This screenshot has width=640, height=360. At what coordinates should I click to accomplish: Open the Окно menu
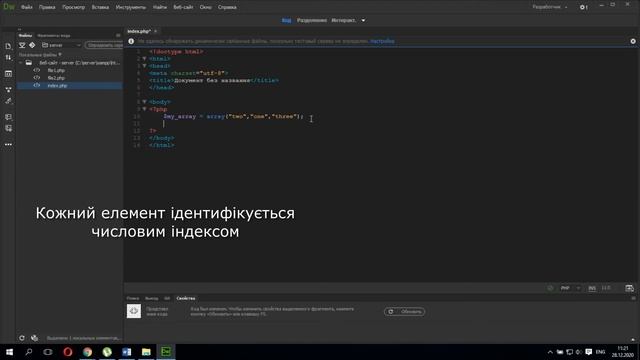pos(205,7)
